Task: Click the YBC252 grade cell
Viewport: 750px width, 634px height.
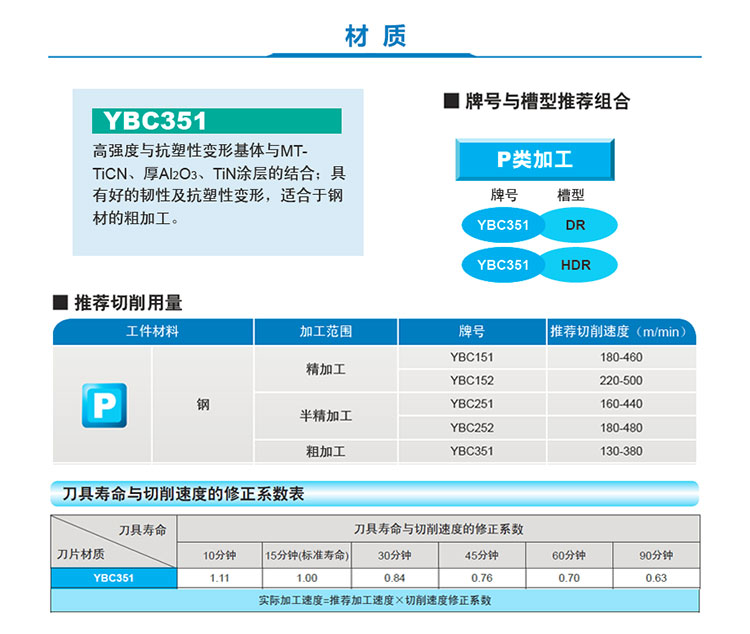Action: [x=472, y=427]
